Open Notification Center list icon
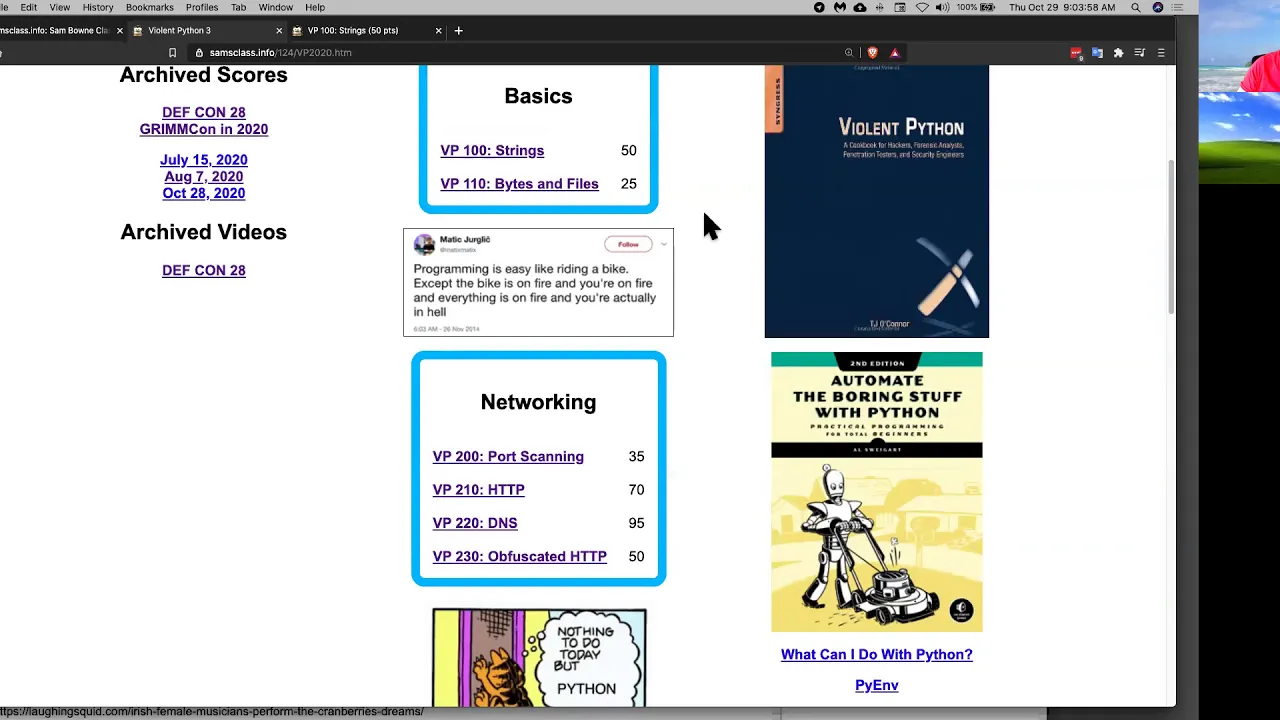The height and width of the screenshot is (720, 1280). coord(1178,7)
